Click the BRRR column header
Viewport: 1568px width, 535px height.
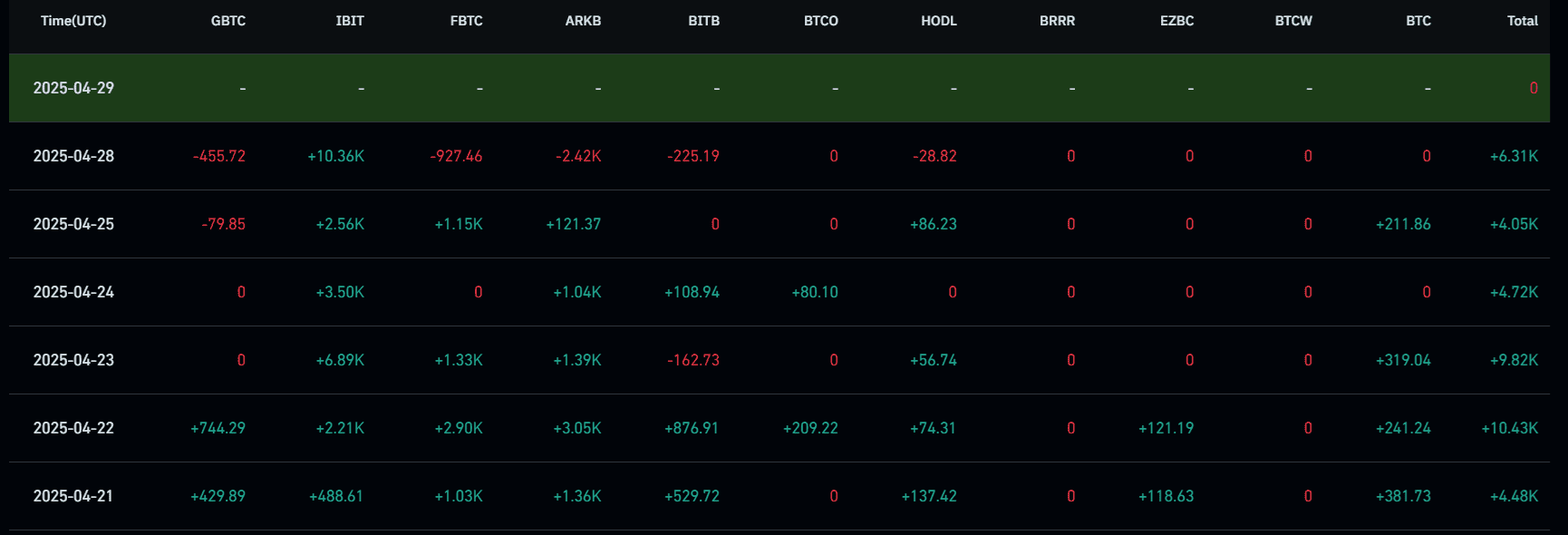(x=1057, y=21)
